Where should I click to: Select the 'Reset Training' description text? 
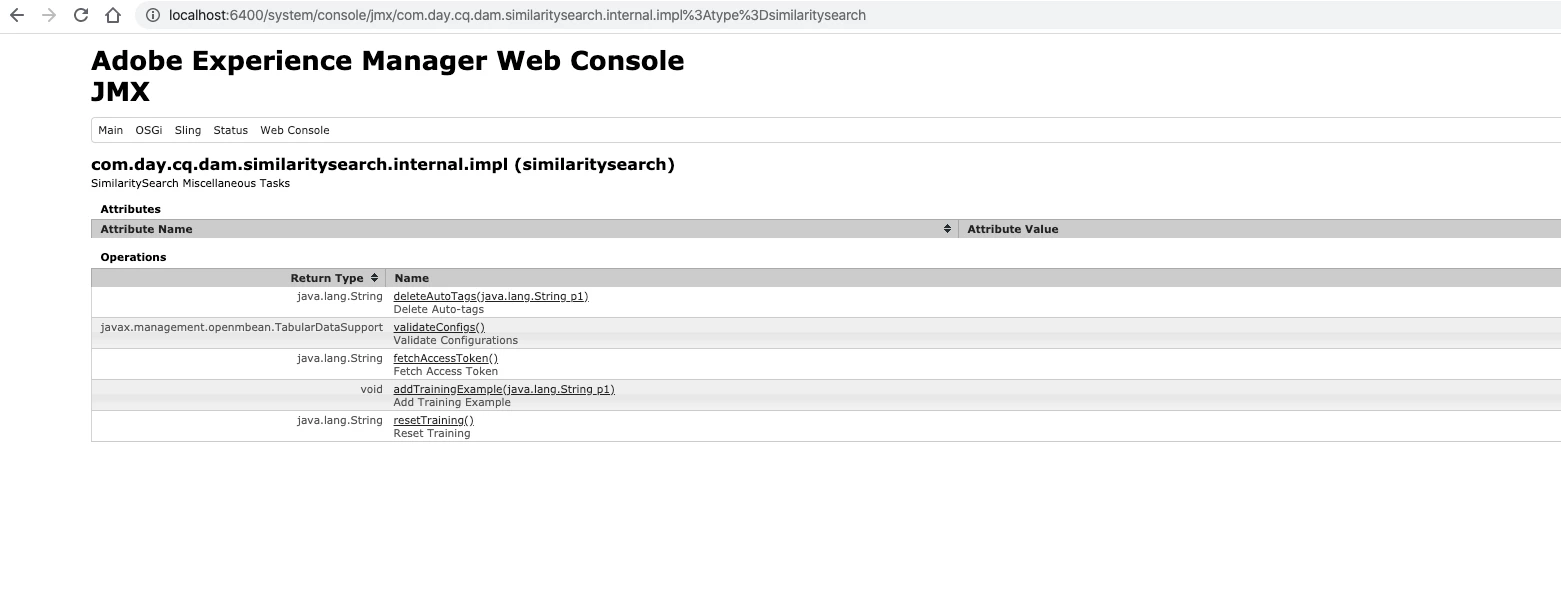(x=432, y=433)
